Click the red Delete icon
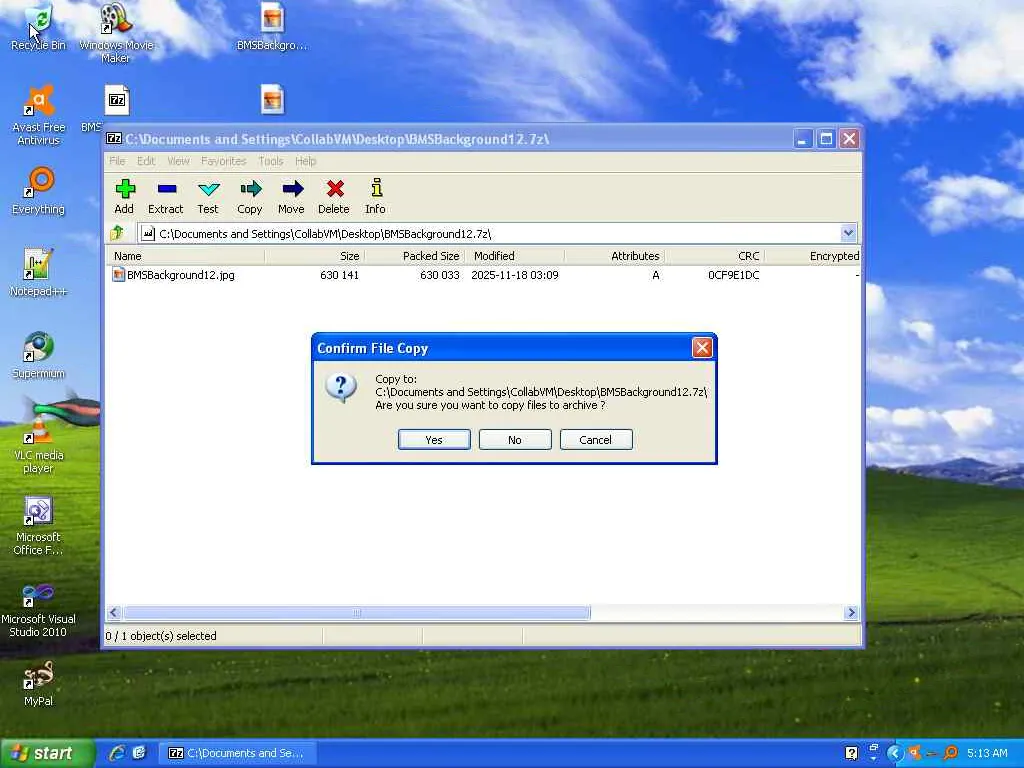The image size is (1024, 768). (x=334, y=189)
